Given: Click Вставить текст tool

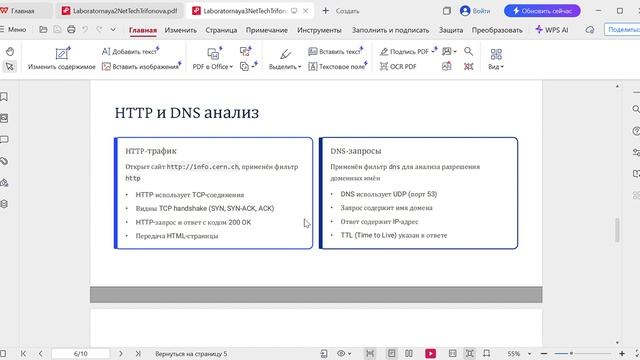Looking at the screenshot, I should (x=336, y=51).
